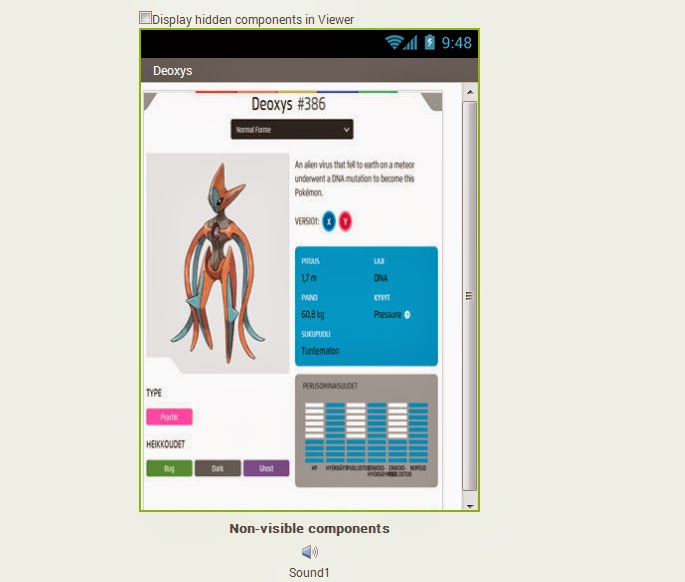
Task: Click the Wi-Fi status icon
Action: (394, 42)
